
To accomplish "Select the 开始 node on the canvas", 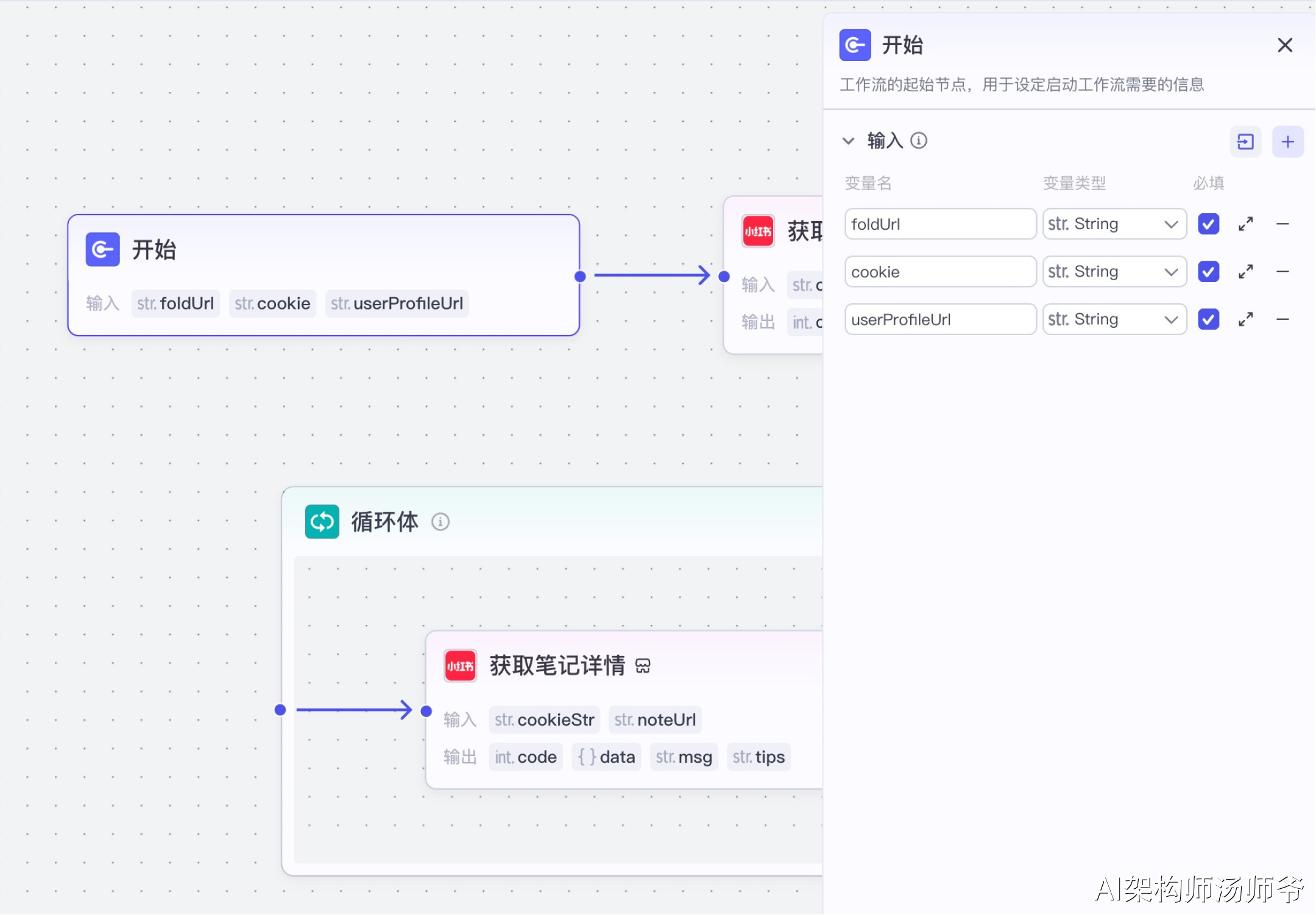I will click(323, 251).
